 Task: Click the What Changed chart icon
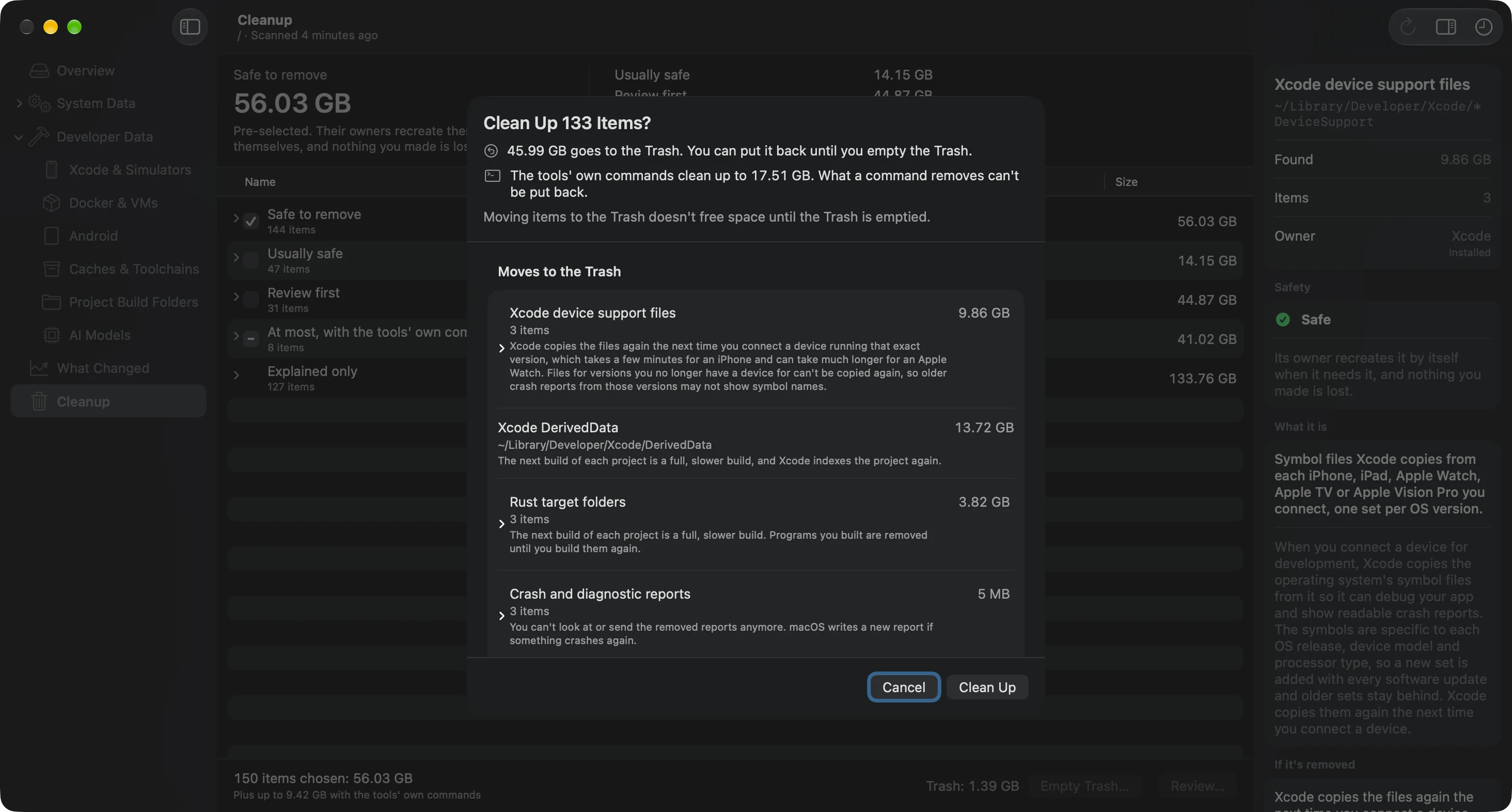pos(39,368)
